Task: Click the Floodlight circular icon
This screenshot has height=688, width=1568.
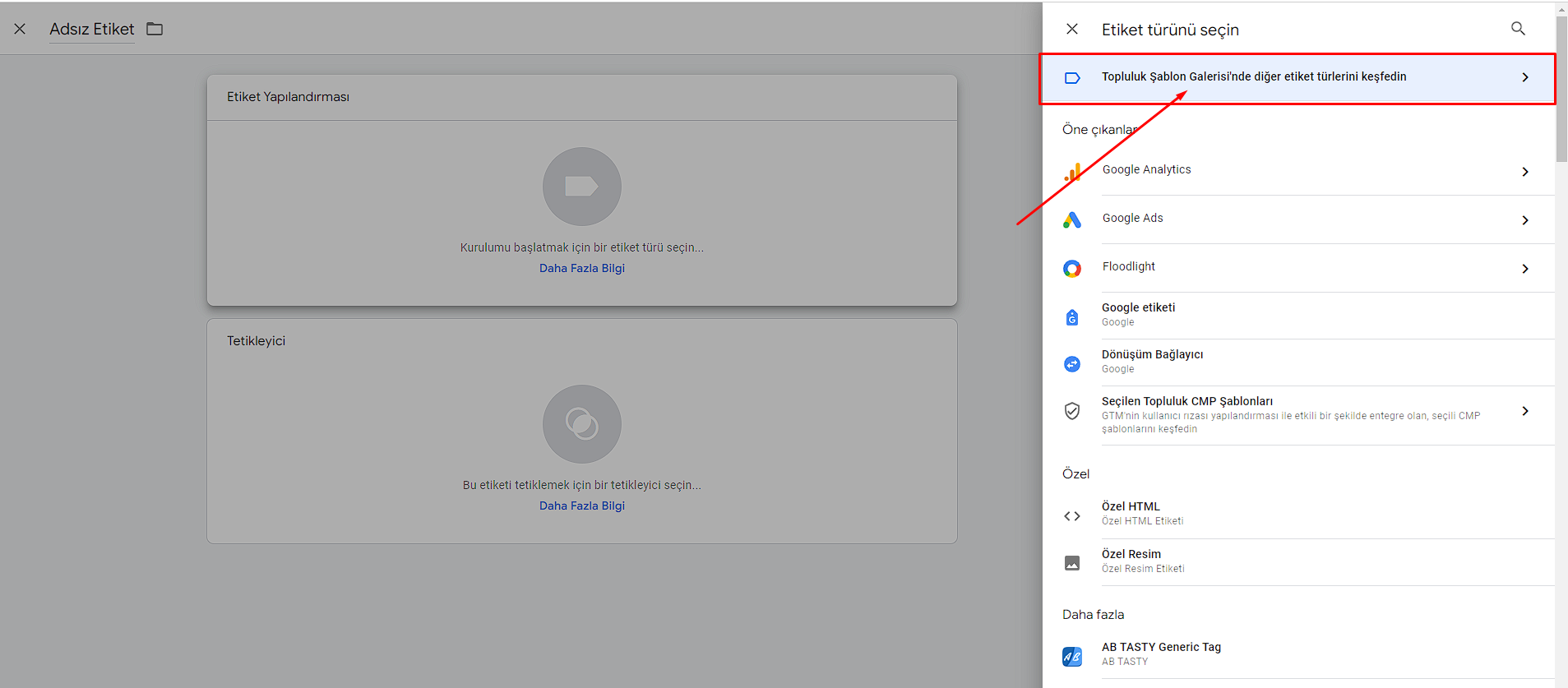Action: coord(1072,269)
